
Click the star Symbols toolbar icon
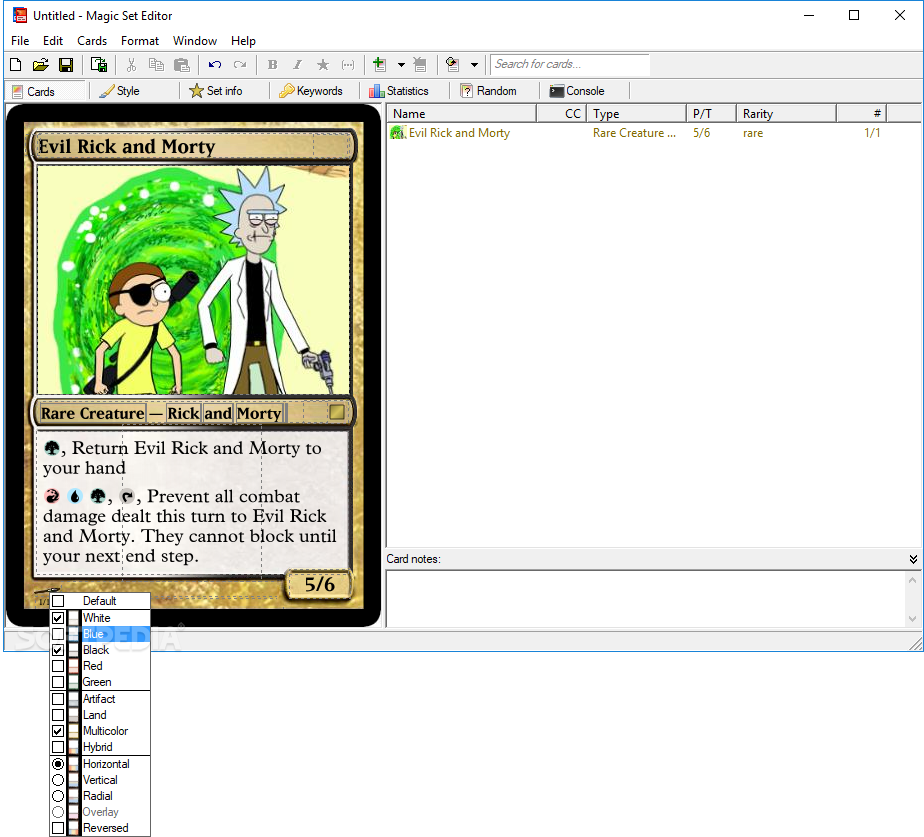(323, 65)
